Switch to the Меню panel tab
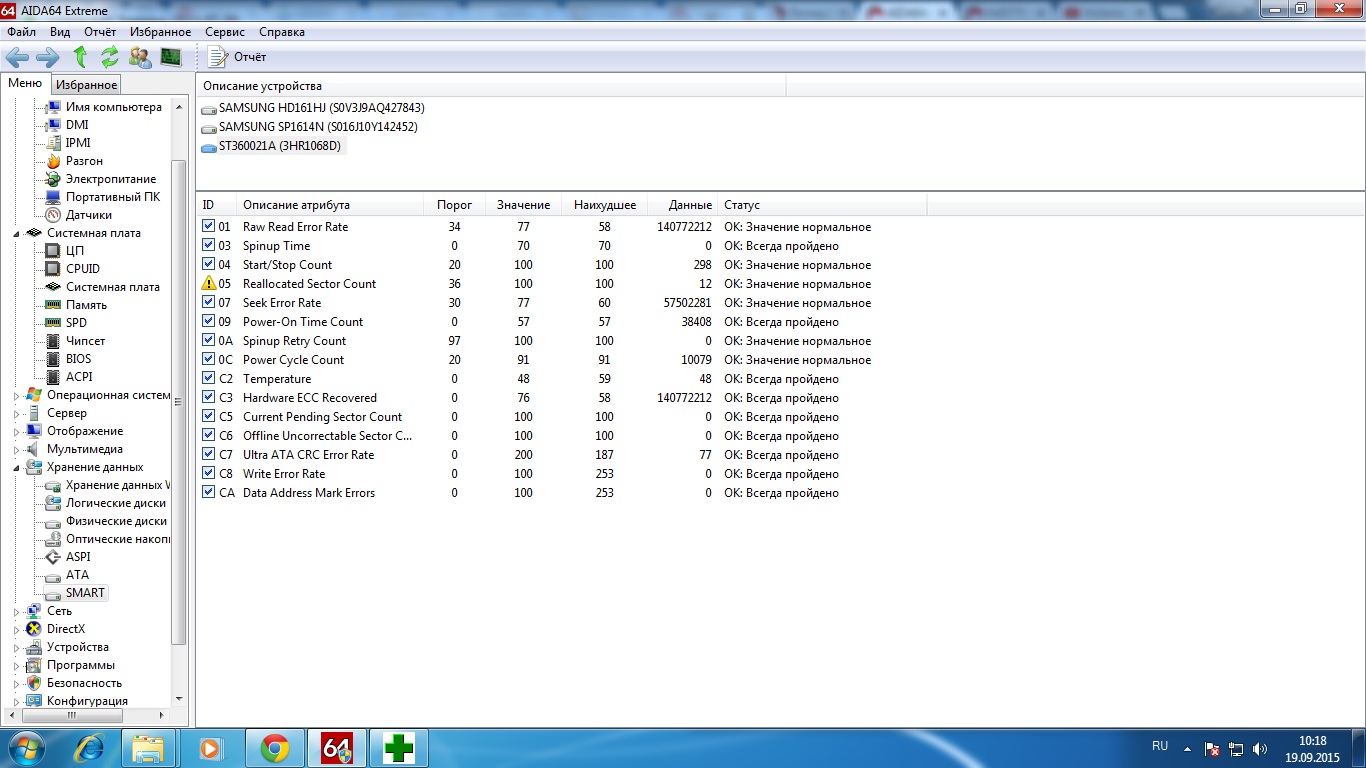 click(25, 84)
